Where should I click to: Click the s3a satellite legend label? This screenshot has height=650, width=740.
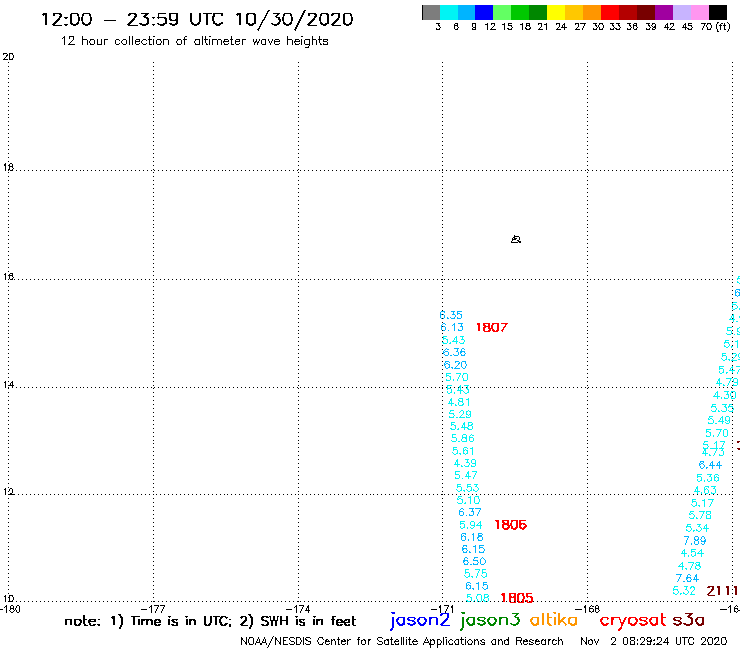click(x=689, y=620)
